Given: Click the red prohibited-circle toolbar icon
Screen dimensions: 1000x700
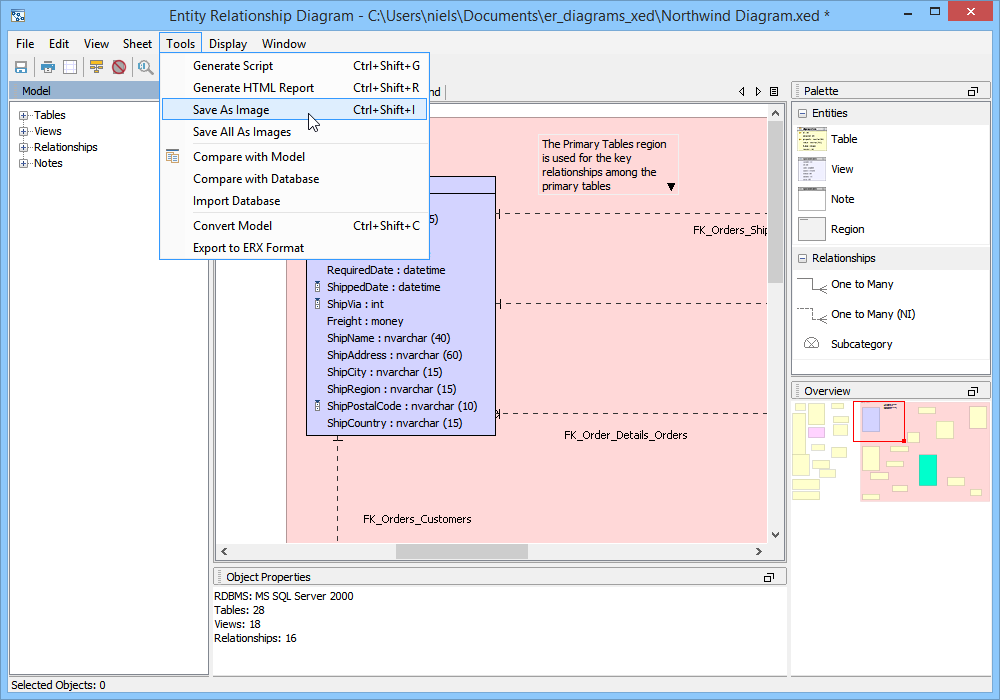Looking at the screenshot, I should click(x=119, y=67).
